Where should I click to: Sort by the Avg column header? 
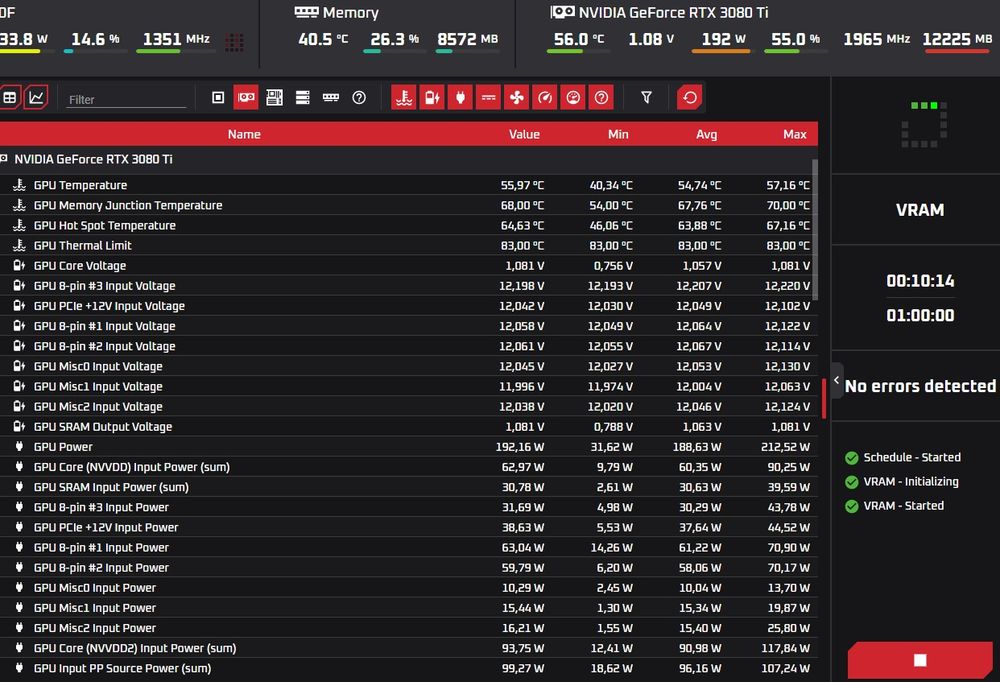click(707, 134)
